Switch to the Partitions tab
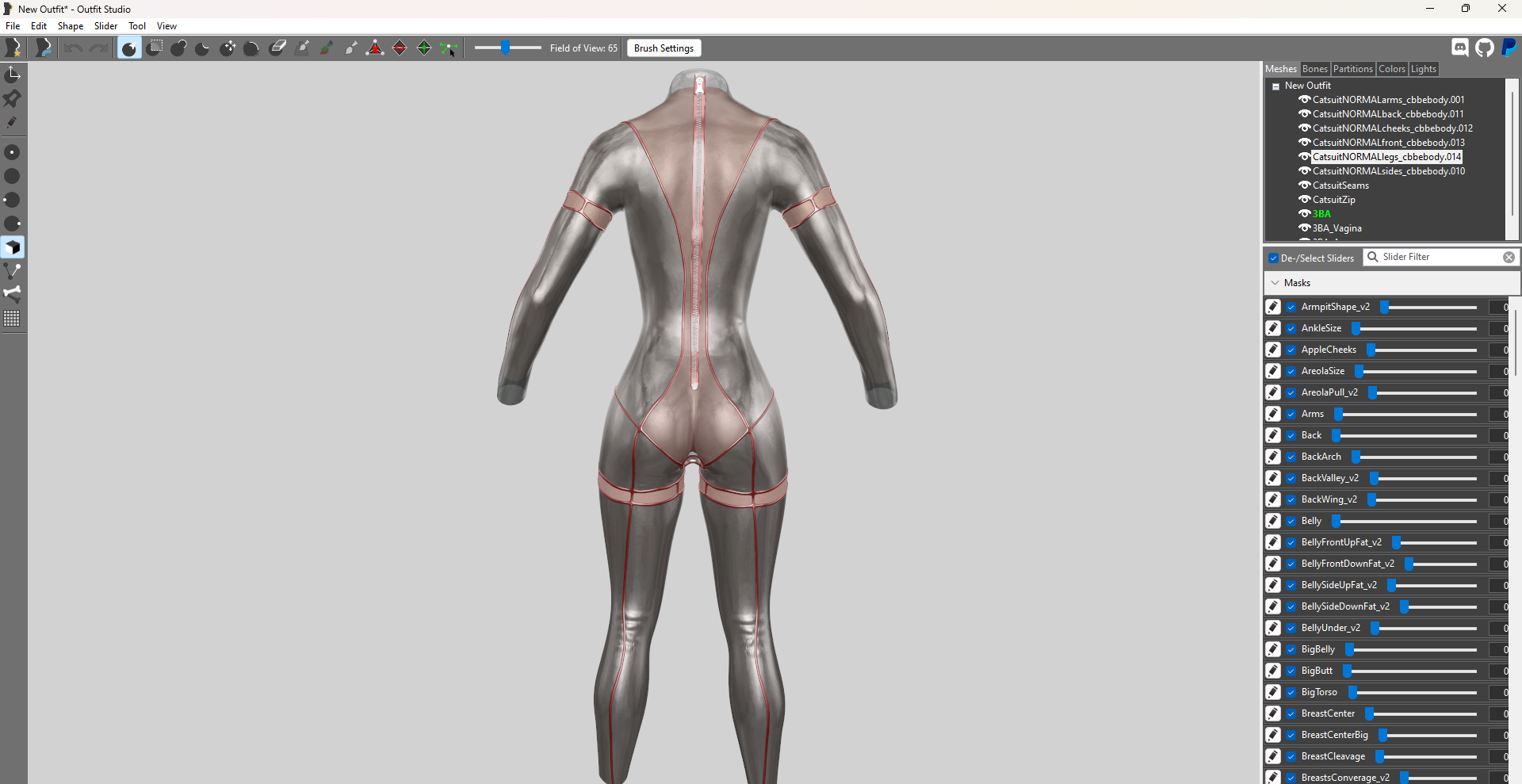 tap(1352, 69)
